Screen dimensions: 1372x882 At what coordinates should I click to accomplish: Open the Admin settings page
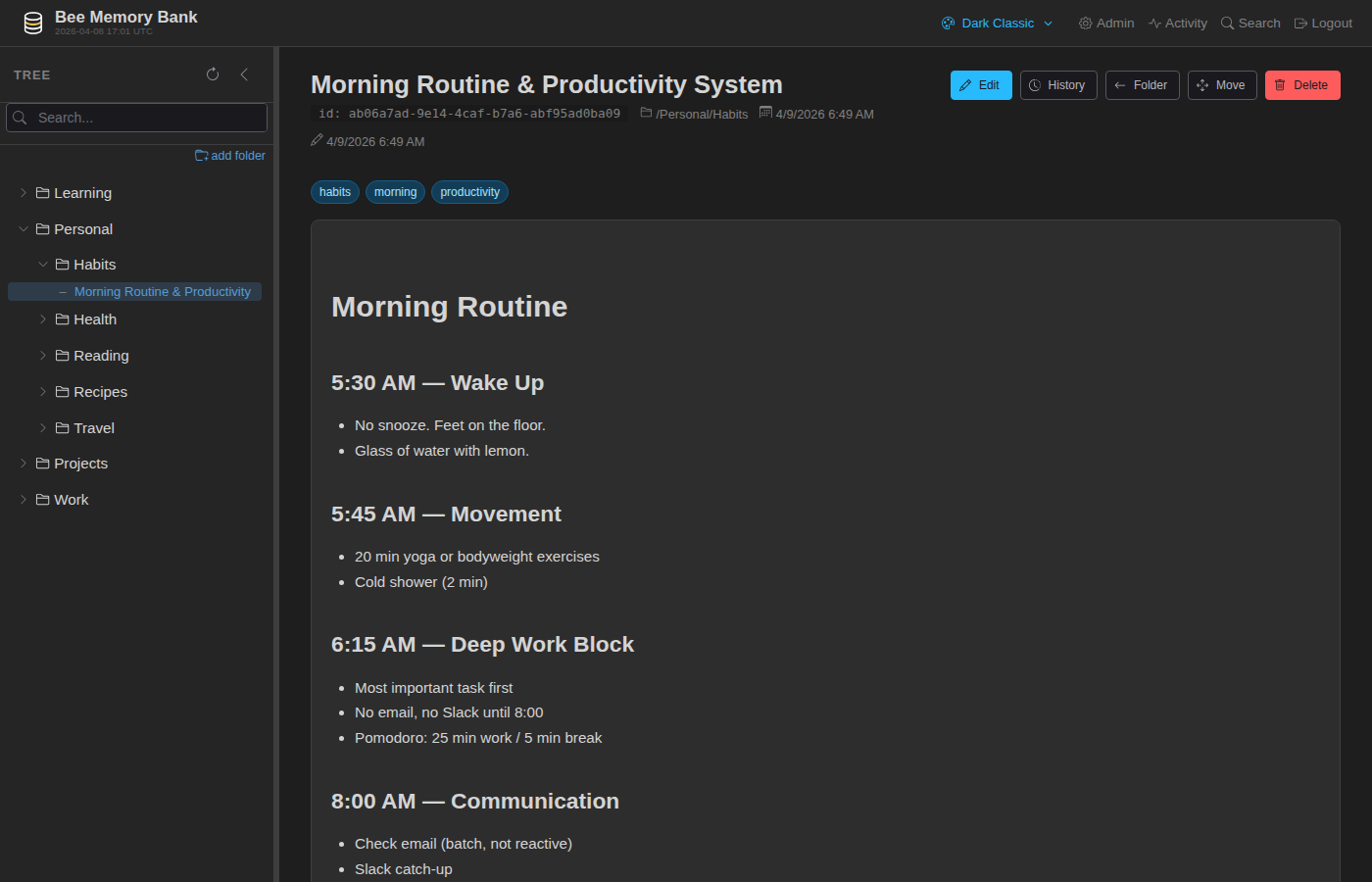tap(1106, 24)
